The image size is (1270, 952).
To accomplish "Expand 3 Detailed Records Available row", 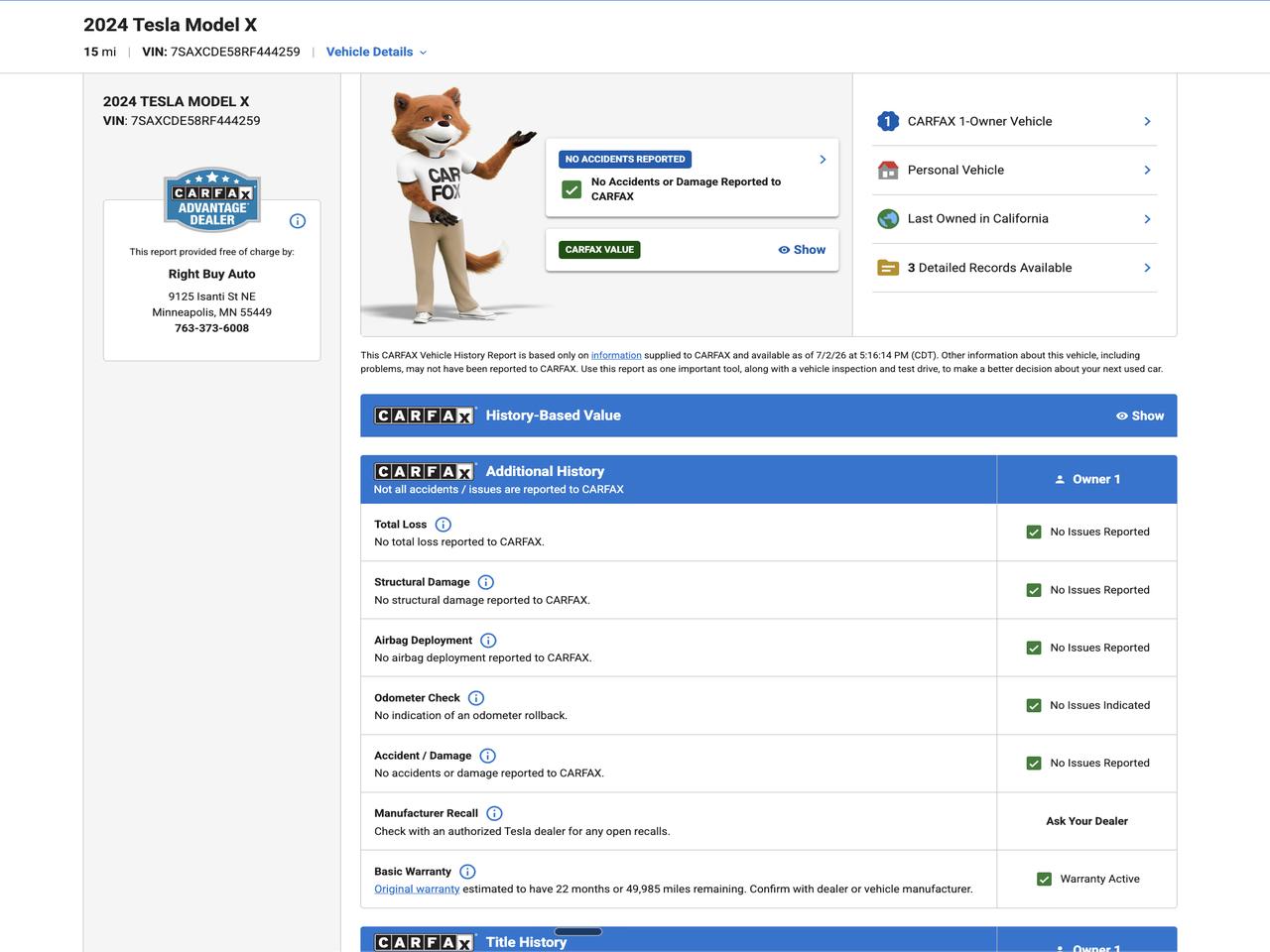I will [1015, 268].
